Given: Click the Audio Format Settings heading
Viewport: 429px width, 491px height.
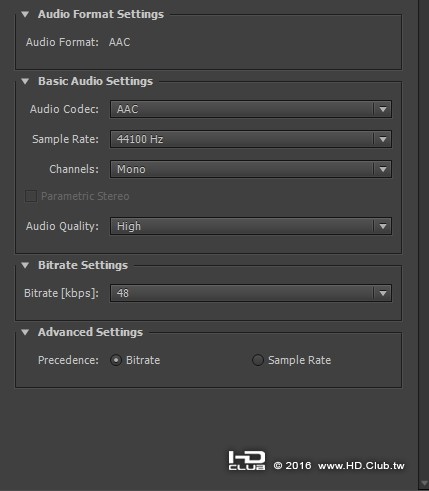Looking at the screenshot, I should pos(101,14).
